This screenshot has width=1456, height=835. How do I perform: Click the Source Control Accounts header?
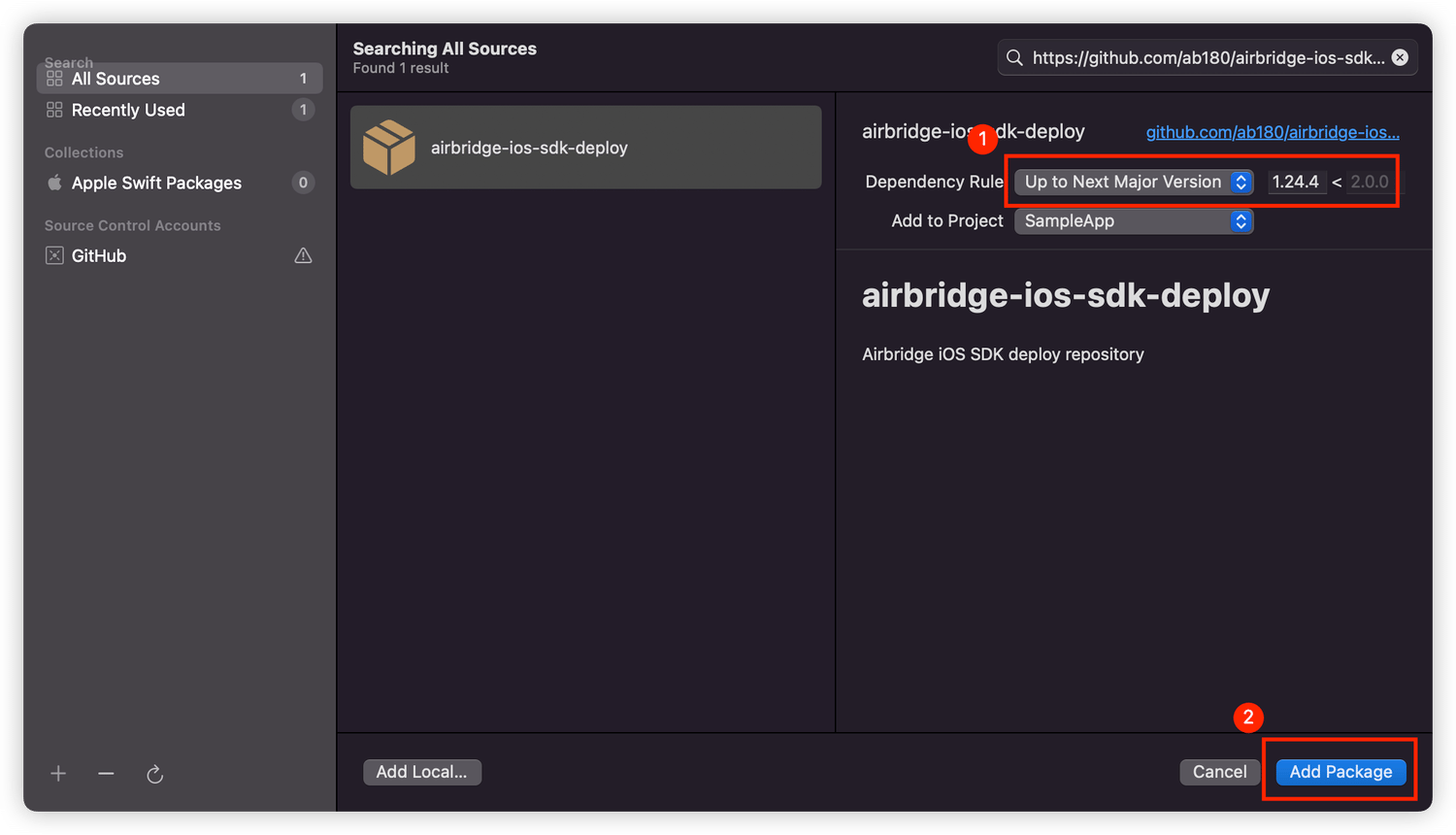tap(132, 225)
